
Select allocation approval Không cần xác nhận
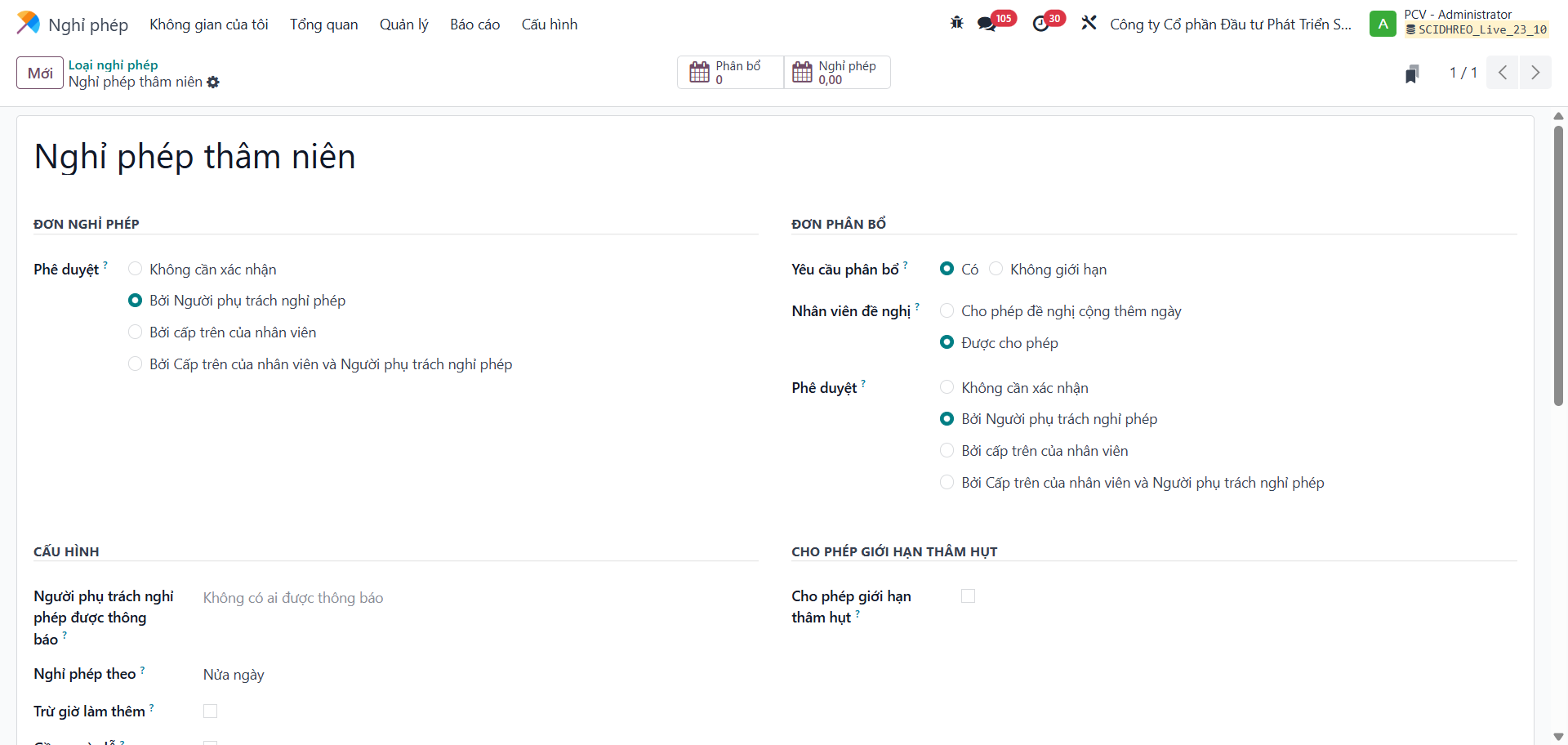point(947,387)
